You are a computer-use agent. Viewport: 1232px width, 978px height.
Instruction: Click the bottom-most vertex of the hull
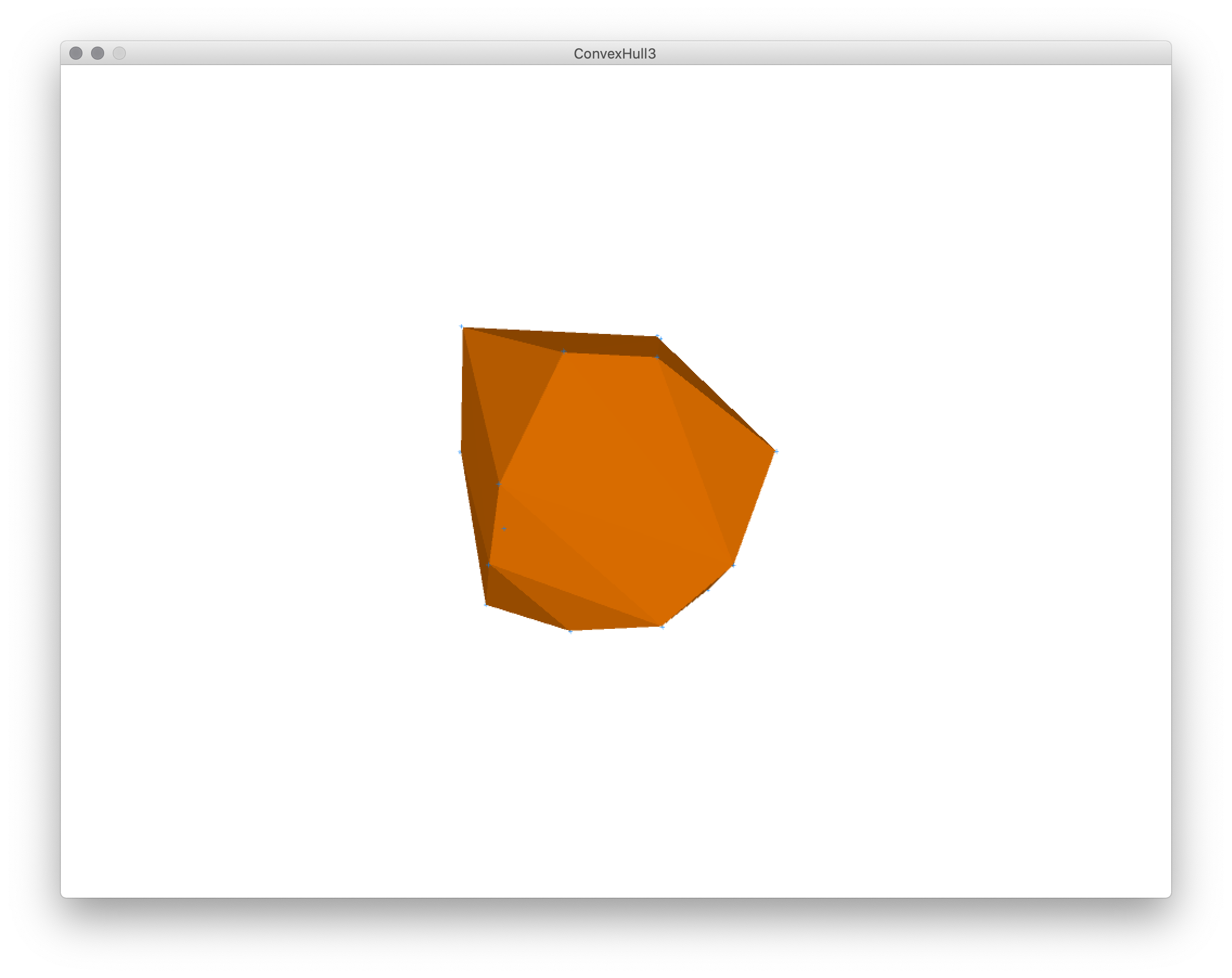click(x=570, y=630)
